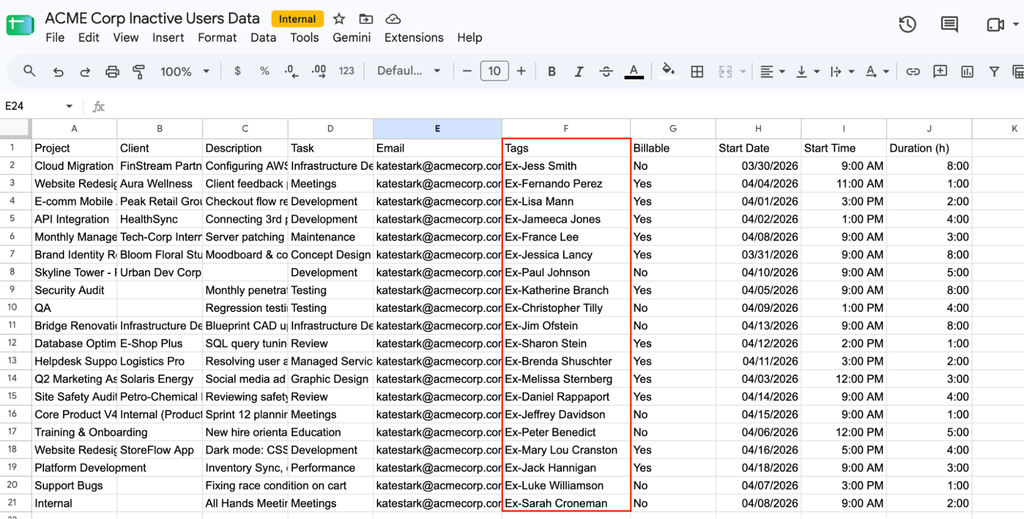Open the comments speech bubble icon
The width and height of the screenshot is (1024, 519).
[949, 25]
